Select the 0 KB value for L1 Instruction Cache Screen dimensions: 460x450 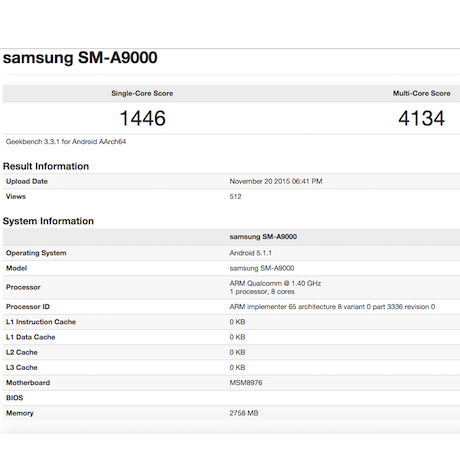point(237,322)
